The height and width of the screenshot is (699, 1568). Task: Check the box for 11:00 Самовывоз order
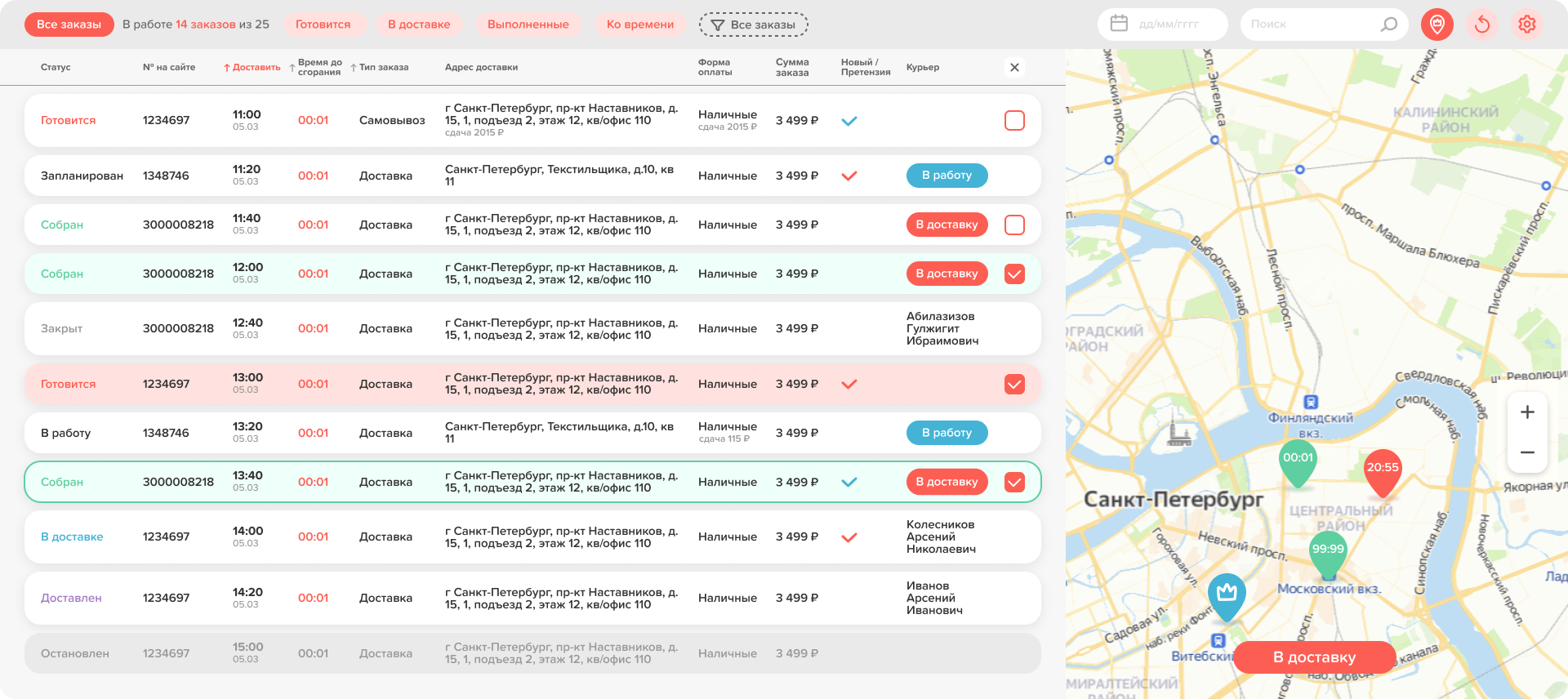[1014, 120]
